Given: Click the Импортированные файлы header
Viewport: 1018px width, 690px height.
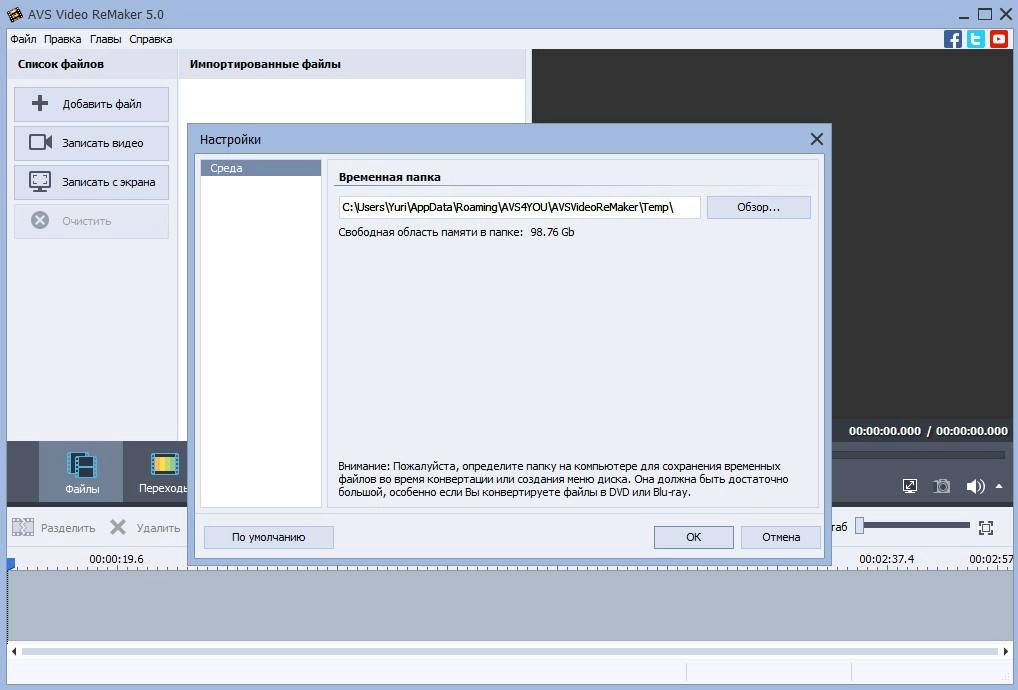Looking at the screenshot, I should pyautogui.click(x=265, y=64).
